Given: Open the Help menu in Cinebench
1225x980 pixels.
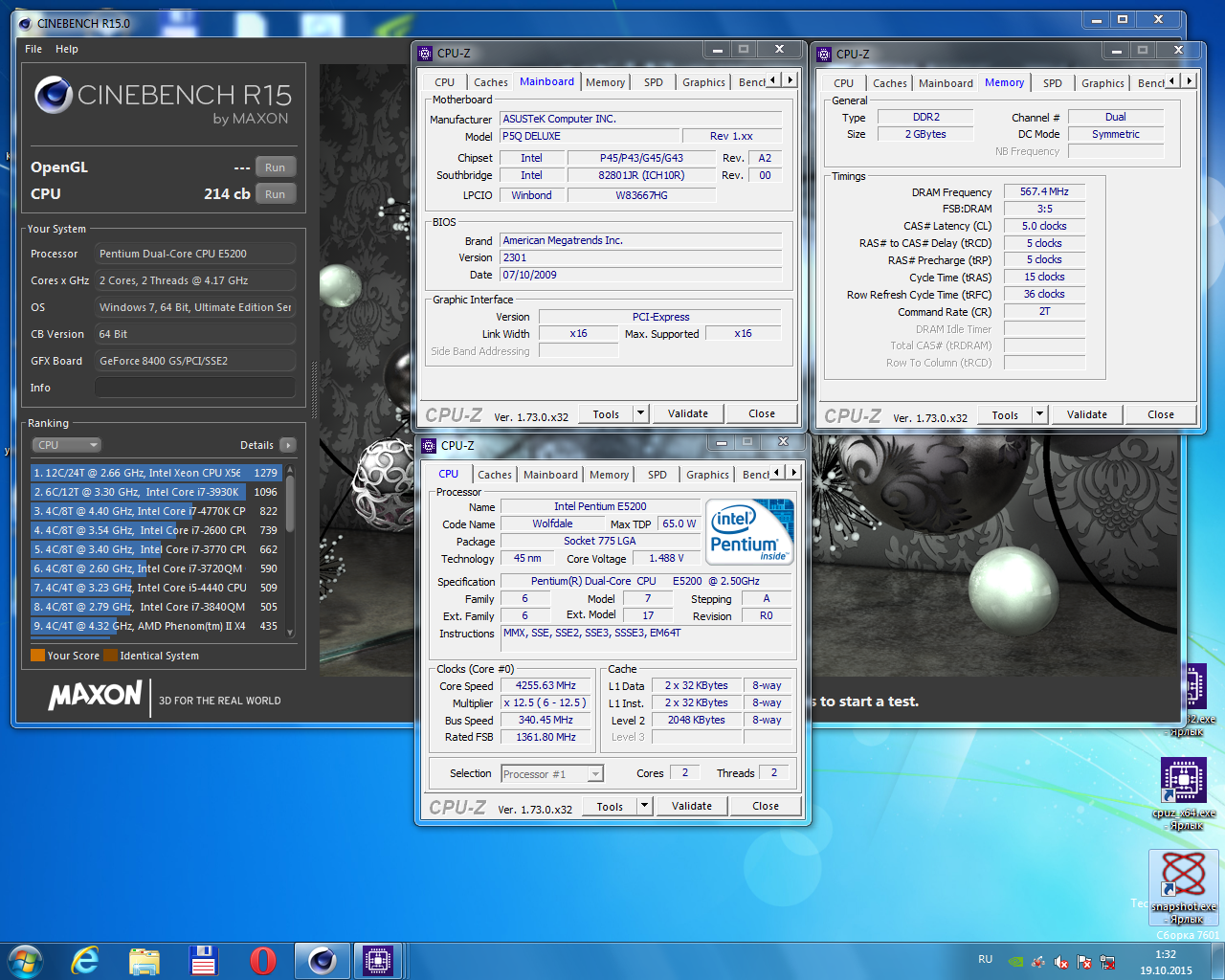Looking at the screenshot, I should point(67,49).
